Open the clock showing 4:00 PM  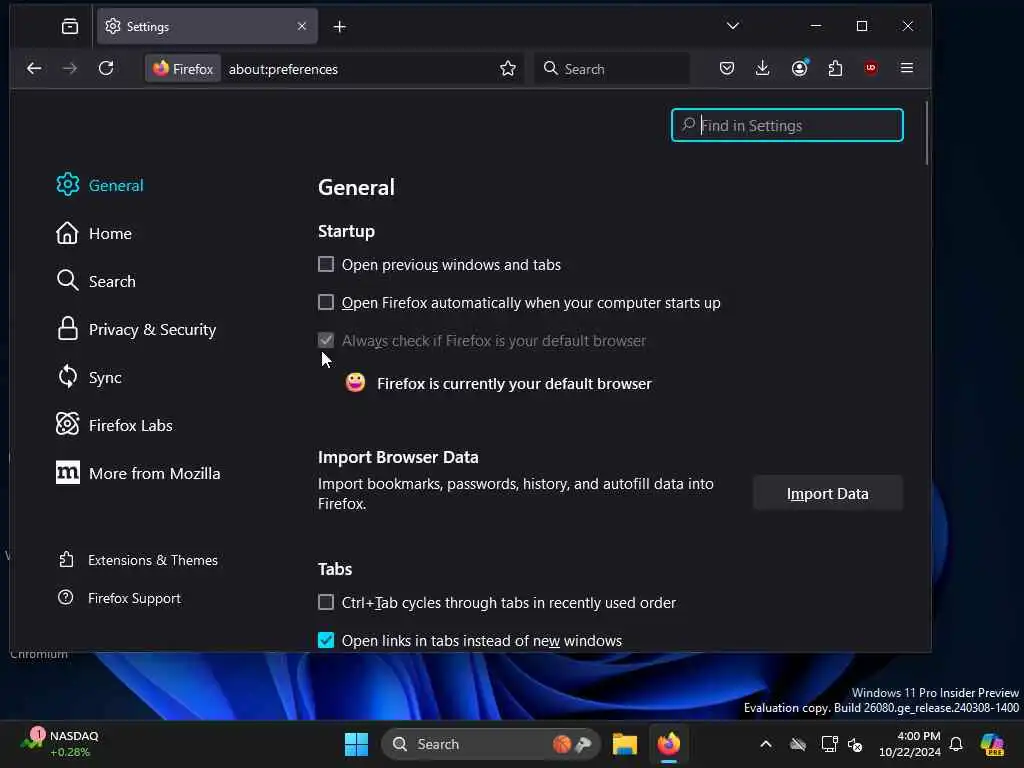click(910, 744)
